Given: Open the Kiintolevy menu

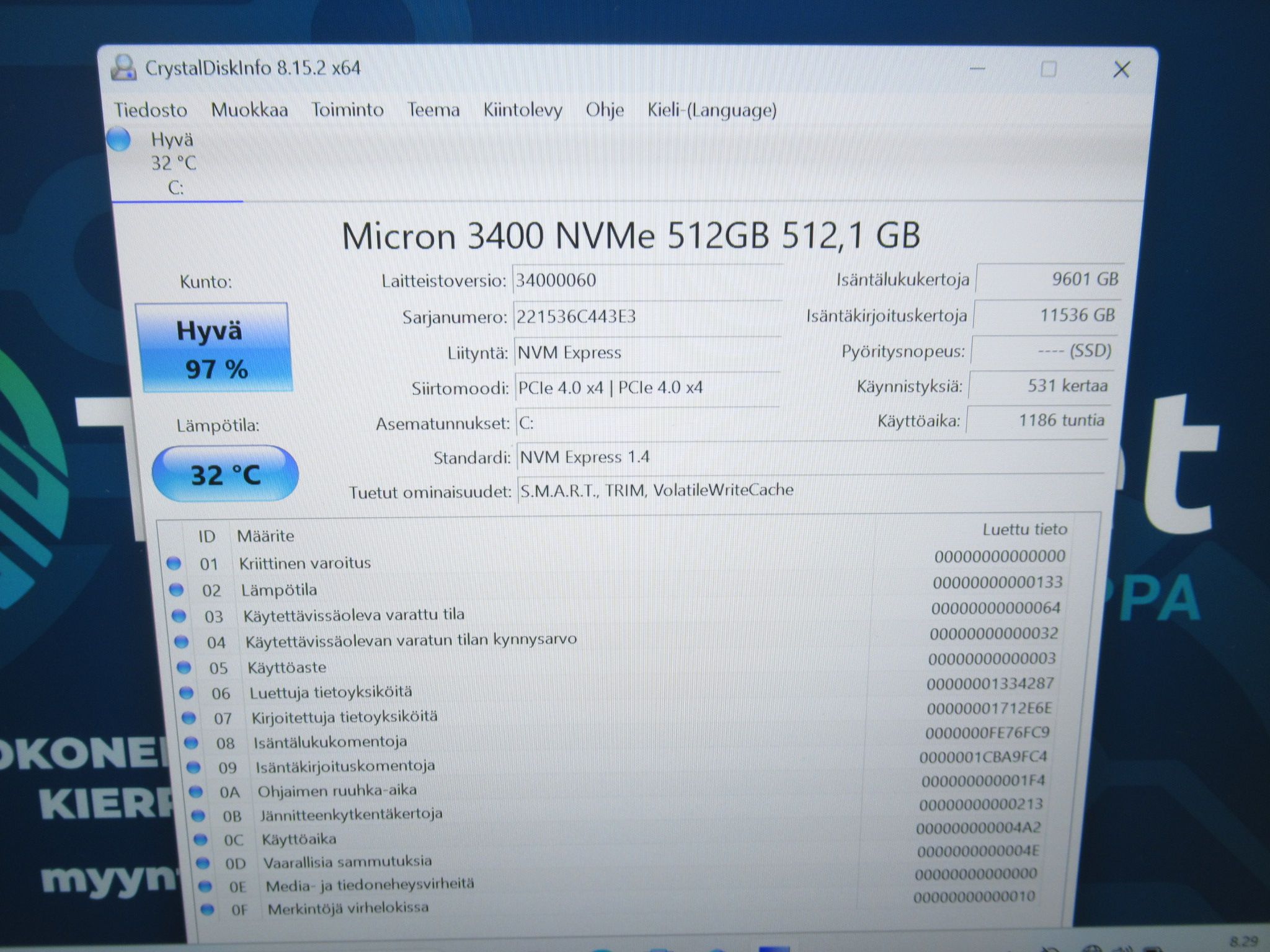Looking at the screenshot, I should click(523, 110).
